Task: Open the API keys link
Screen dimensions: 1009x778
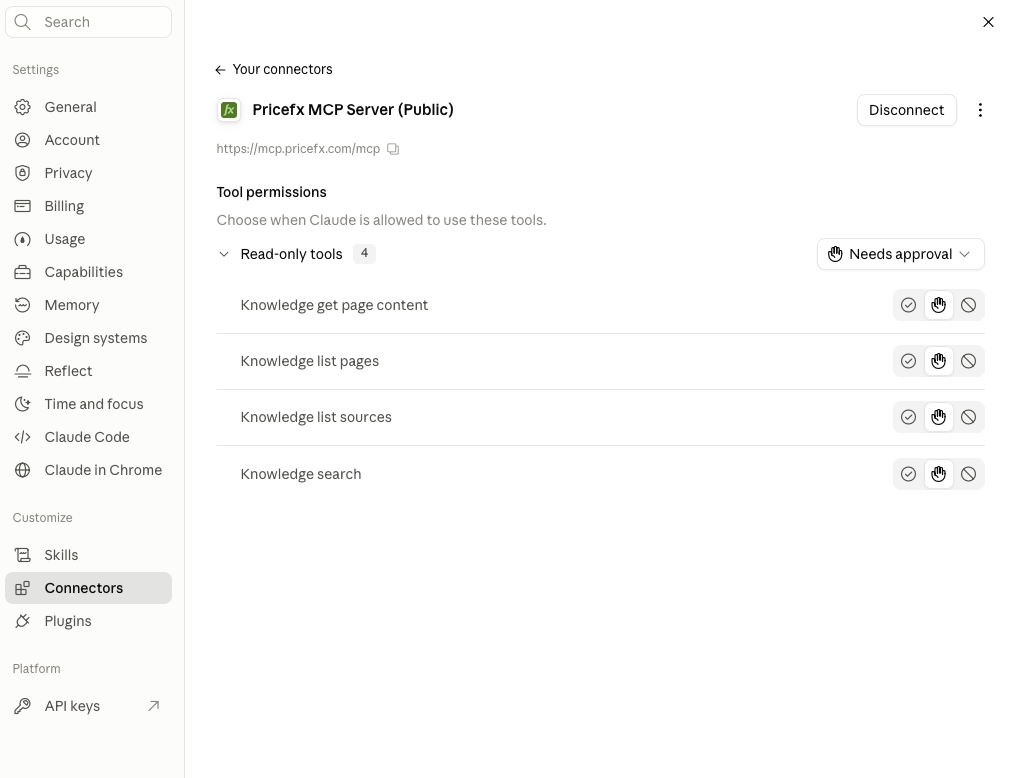Action: [x=89, y=706]
